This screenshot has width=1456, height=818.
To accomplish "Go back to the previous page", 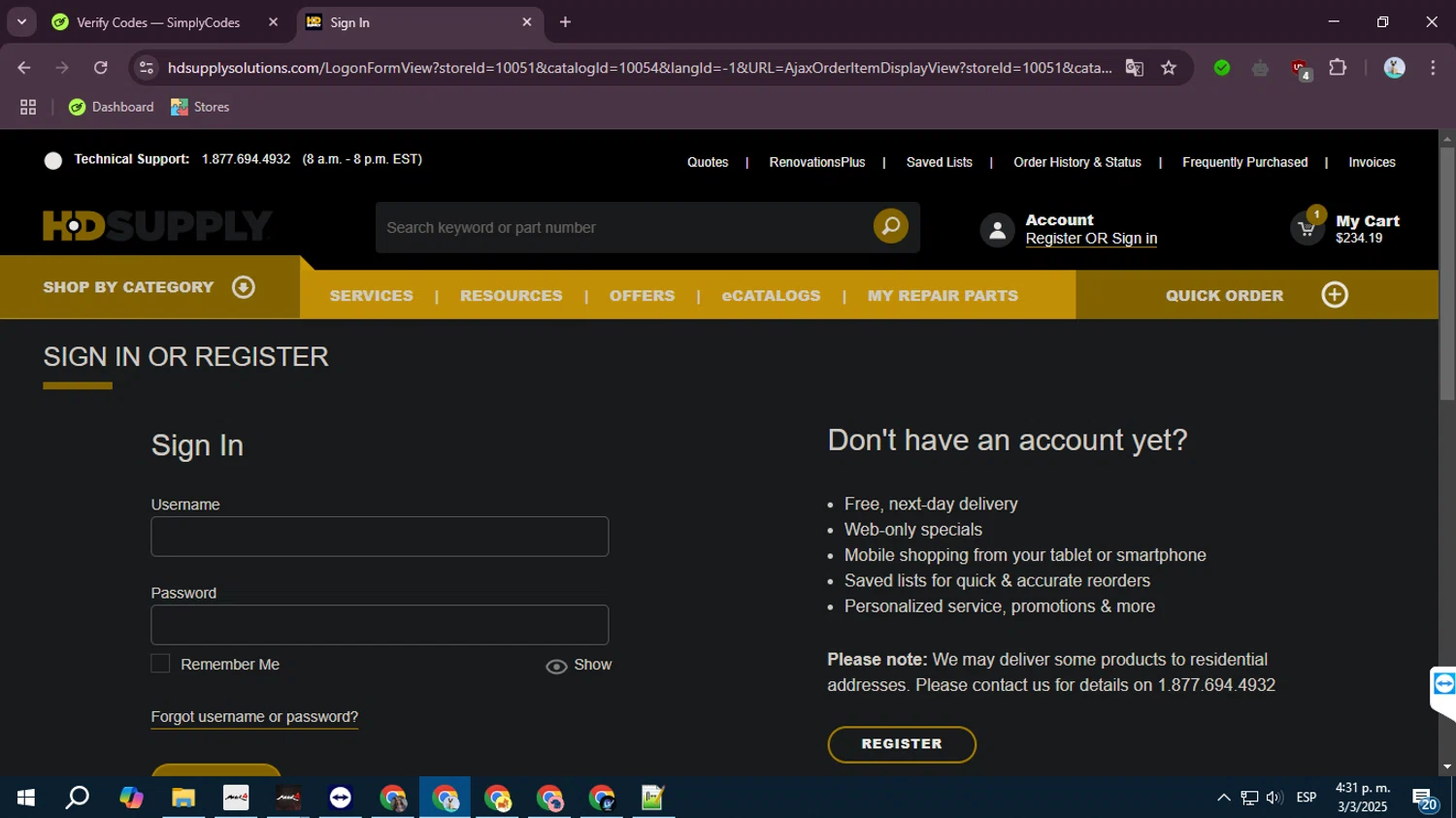I will (24, 68).
